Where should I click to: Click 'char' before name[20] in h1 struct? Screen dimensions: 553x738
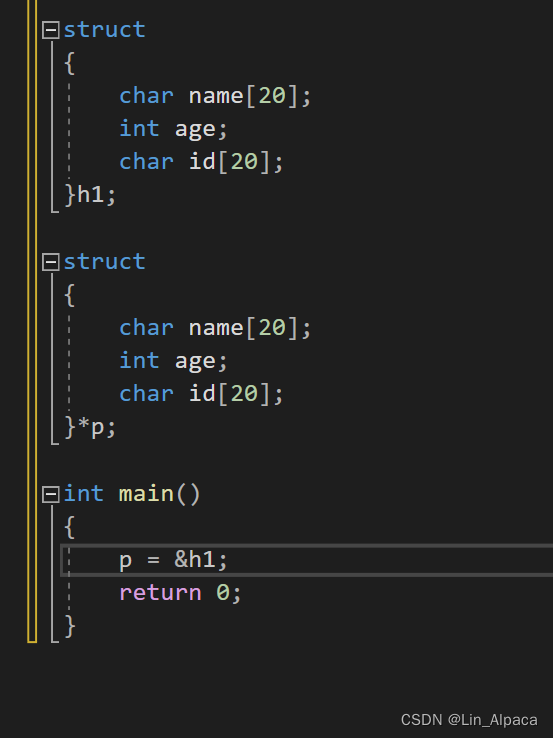(x=146, y=96)
